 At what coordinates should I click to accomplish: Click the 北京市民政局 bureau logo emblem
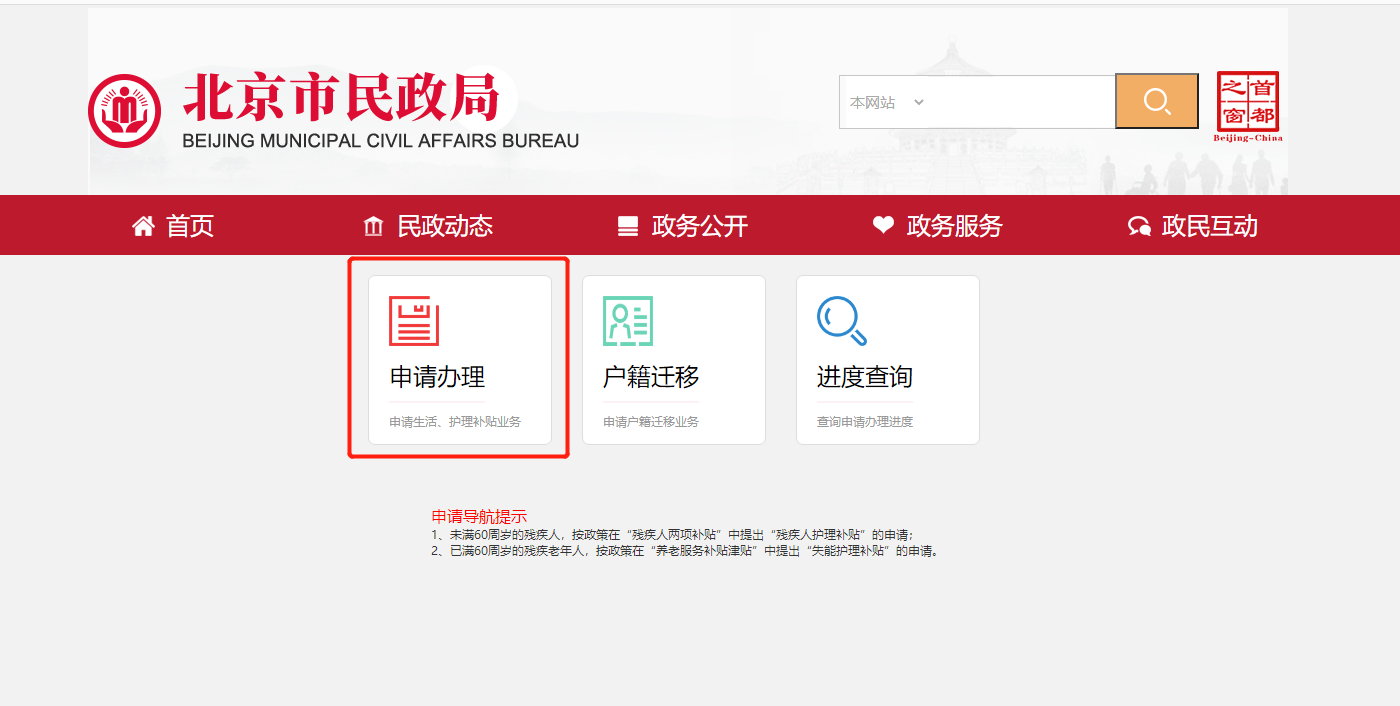pos(123,110)
